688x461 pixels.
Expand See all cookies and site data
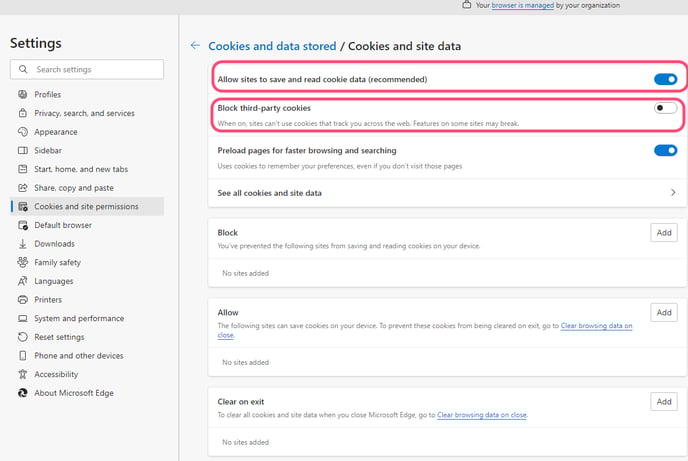pos(672,192)
